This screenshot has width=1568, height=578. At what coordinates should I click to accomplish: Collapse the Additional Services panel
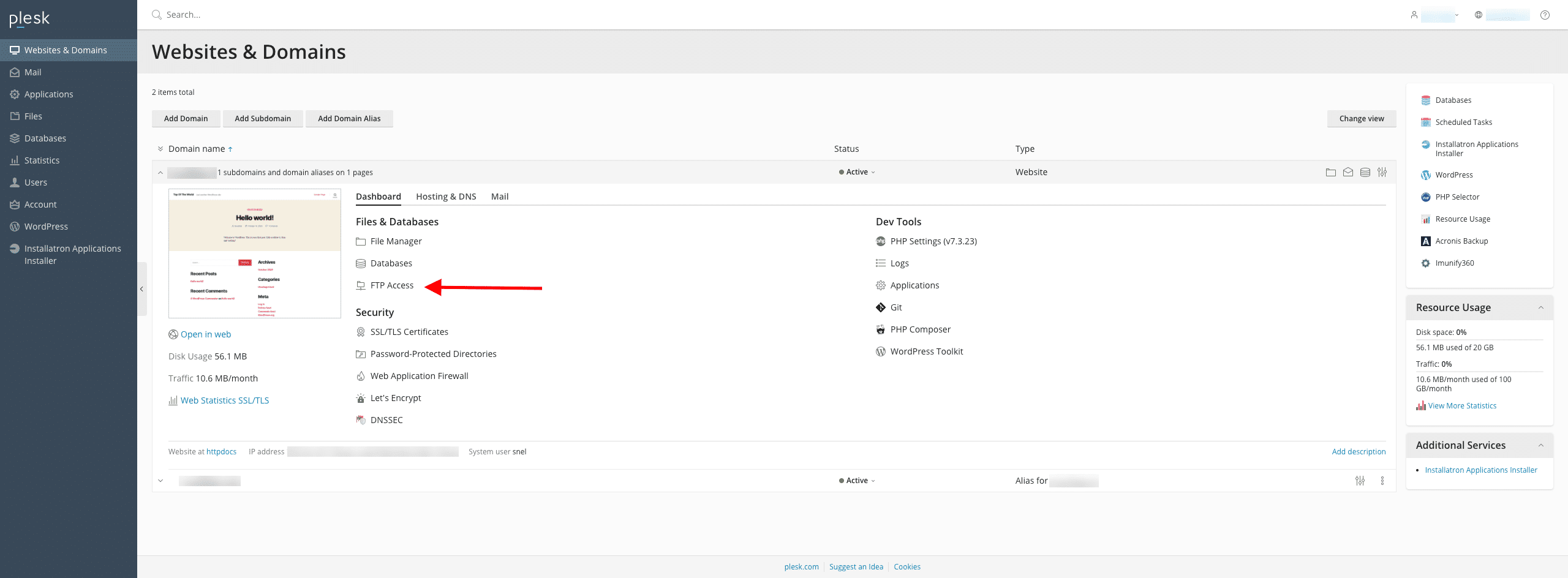click(x=1541, y=445)
